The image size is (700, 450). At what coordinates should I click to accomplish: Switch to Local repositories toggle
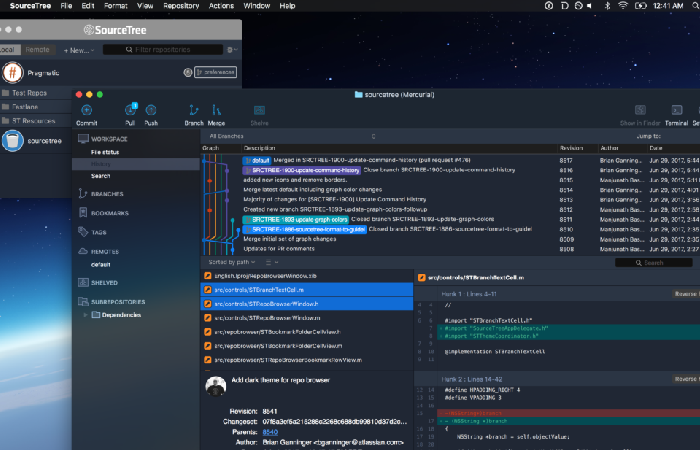coord(9,50)
